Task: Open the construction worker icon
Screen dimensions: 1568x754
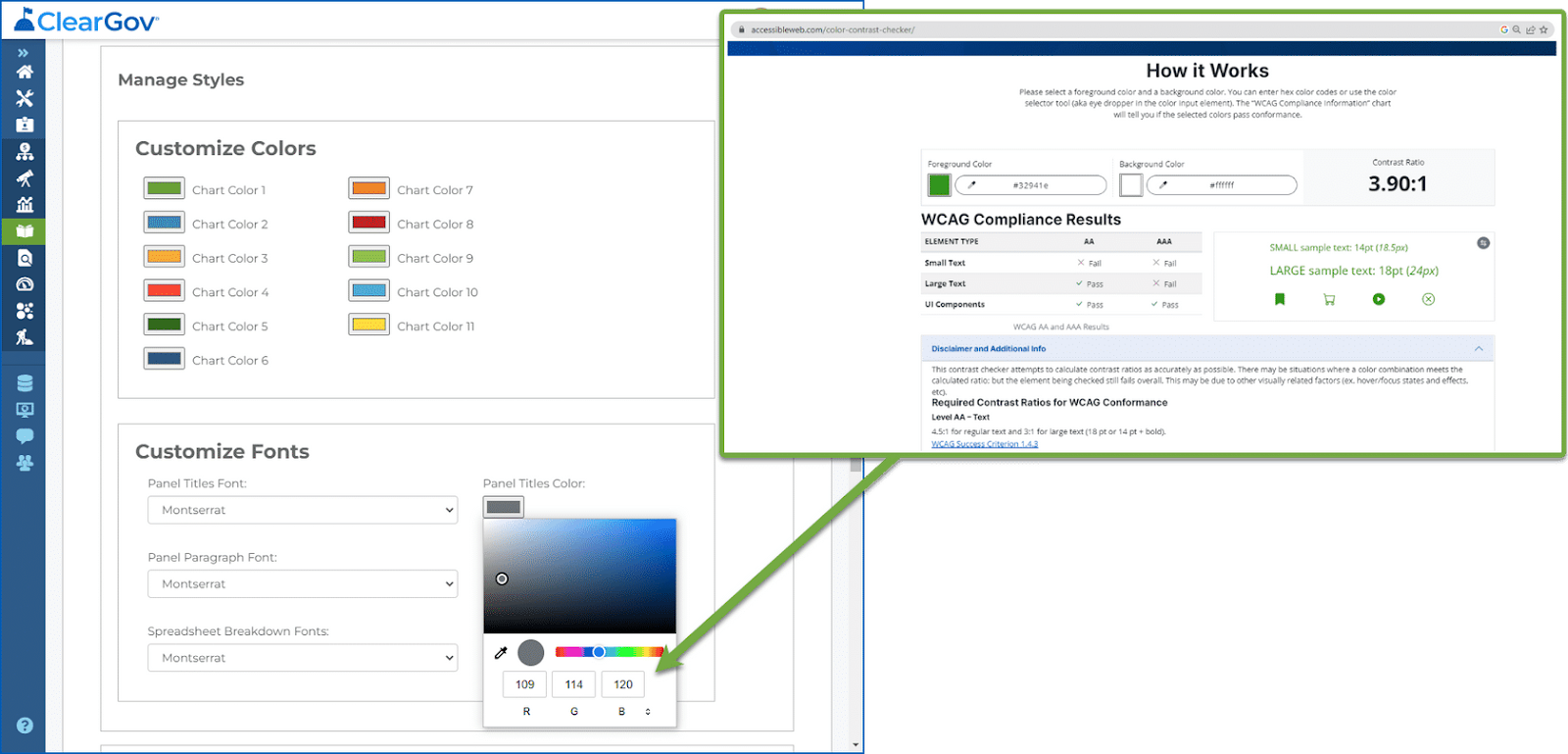Action: pos(24,337)
